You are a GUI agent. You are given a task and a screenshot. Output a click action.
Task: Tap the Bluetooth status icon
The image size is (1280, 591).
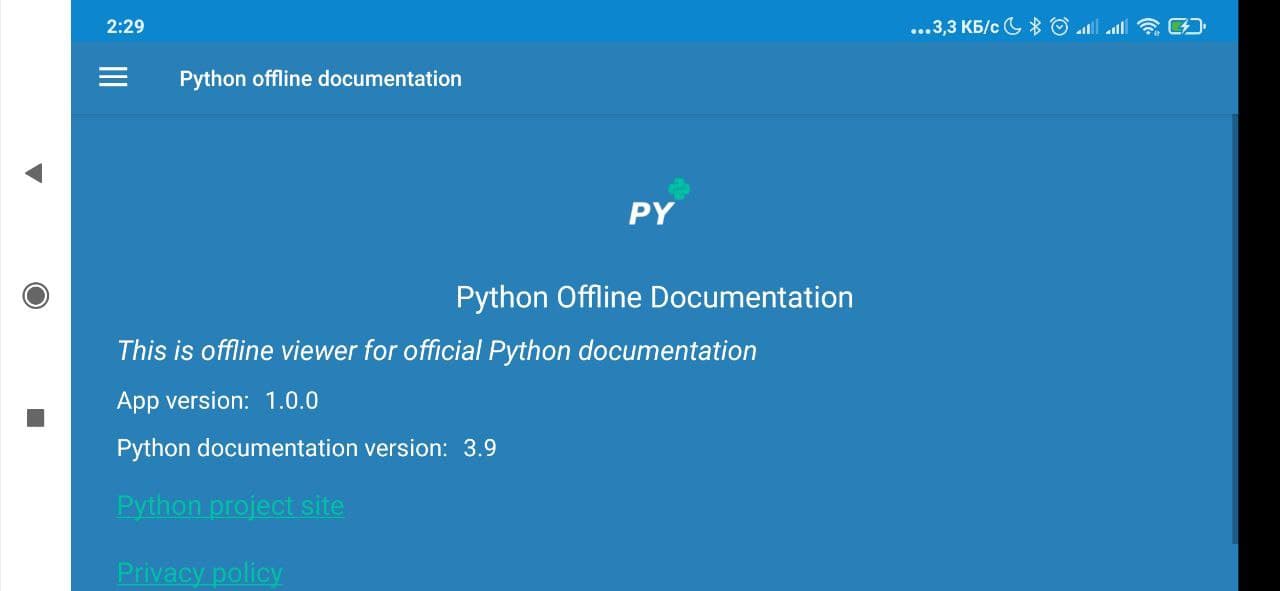click(x=1036, y=27)
